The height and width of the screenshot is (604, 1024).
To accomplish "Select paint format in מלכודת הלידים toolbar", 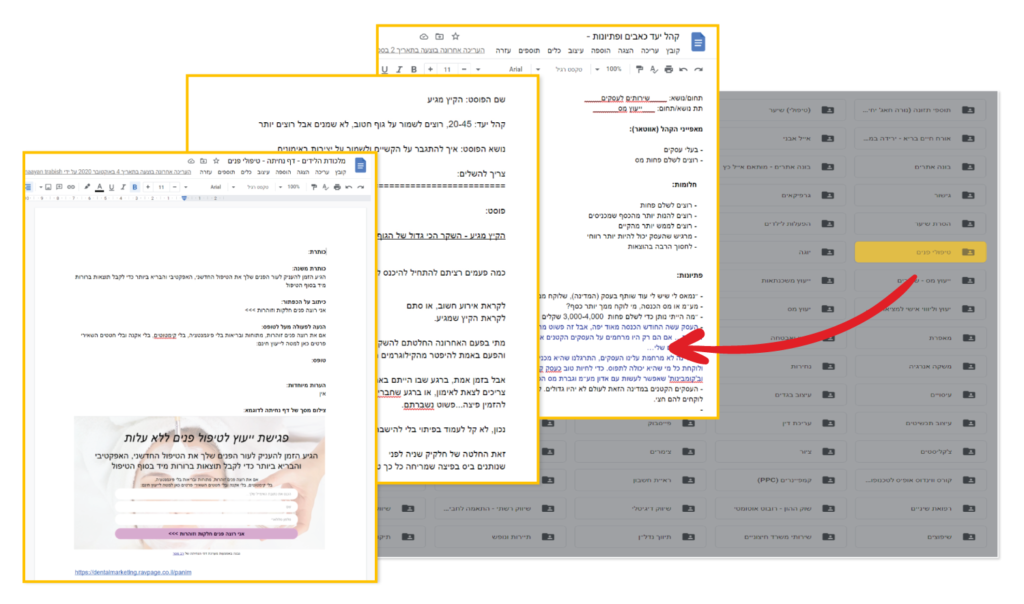I will (x=314, y=187).
